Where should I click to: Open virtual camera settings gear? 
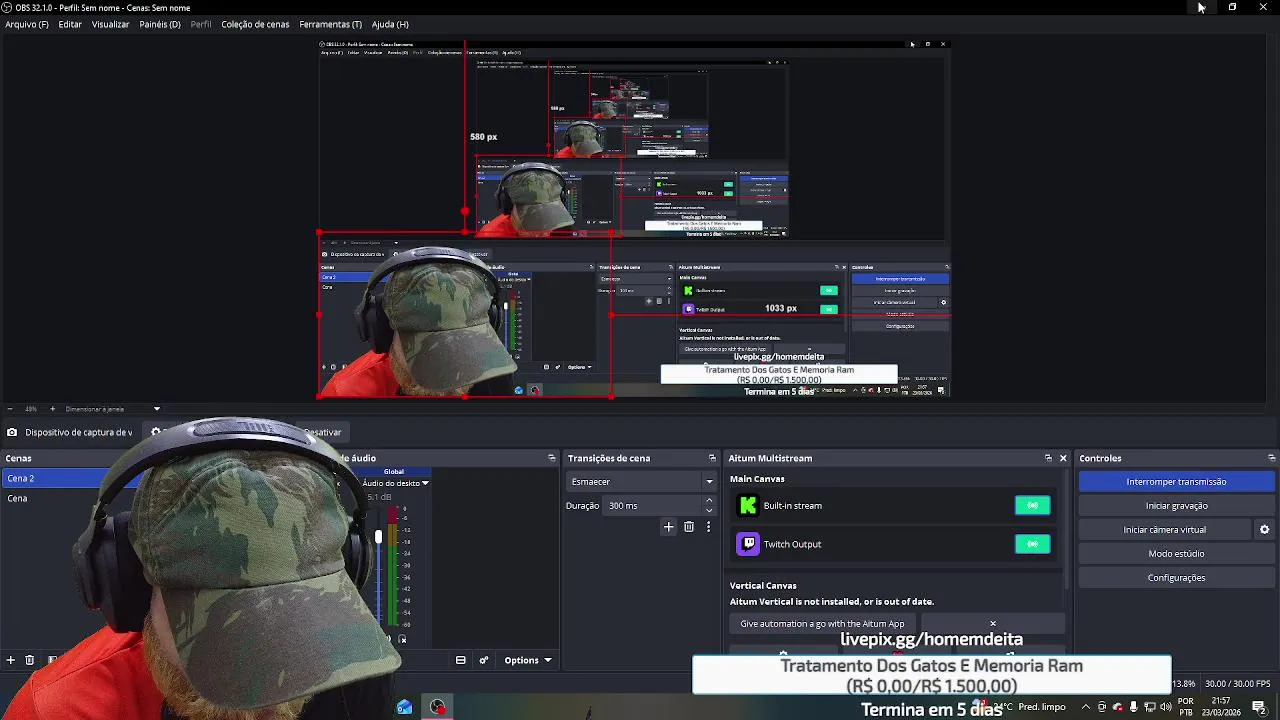click(x=1264, y=530)
